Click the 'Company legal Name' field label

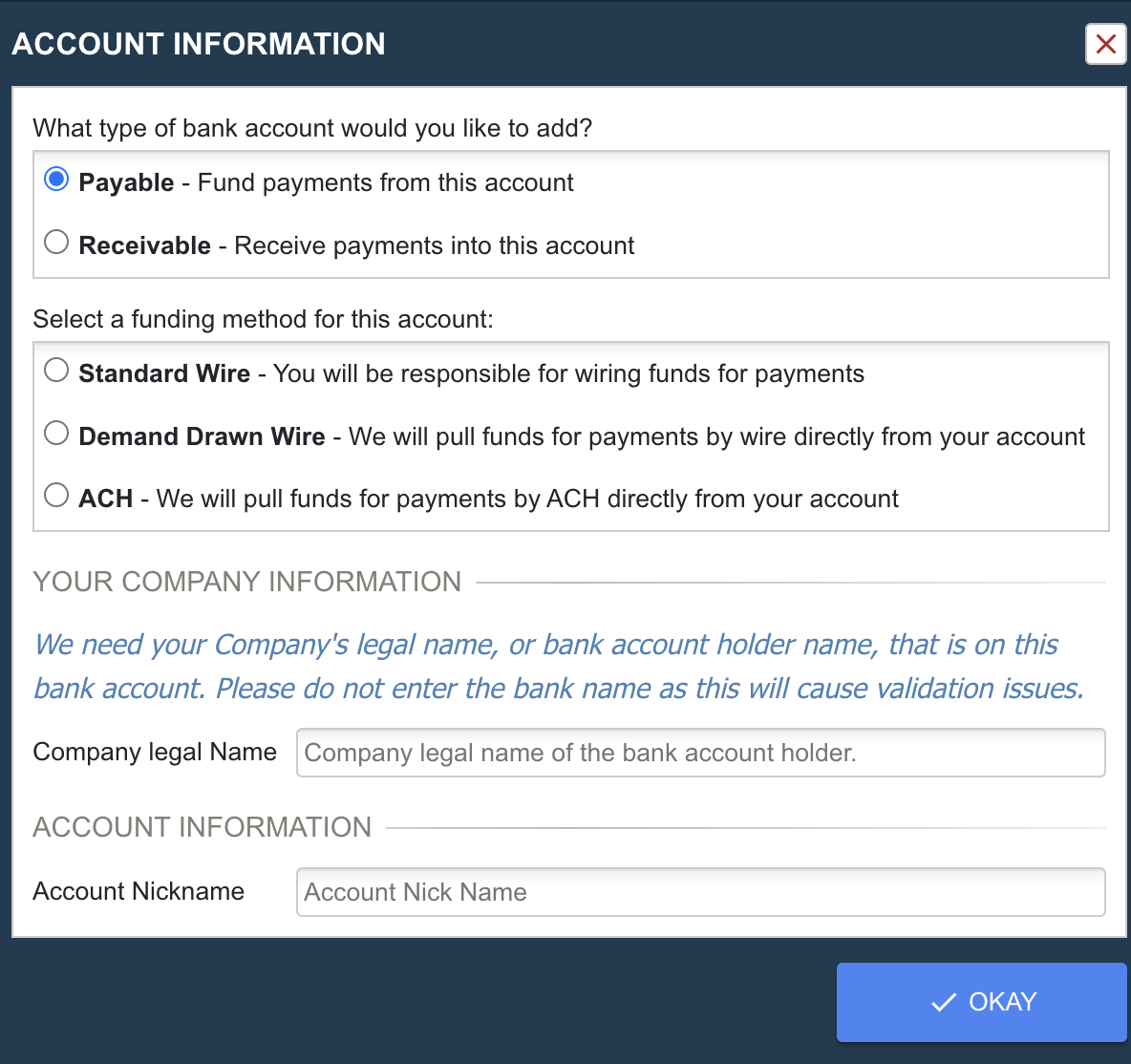pos(155,753)
